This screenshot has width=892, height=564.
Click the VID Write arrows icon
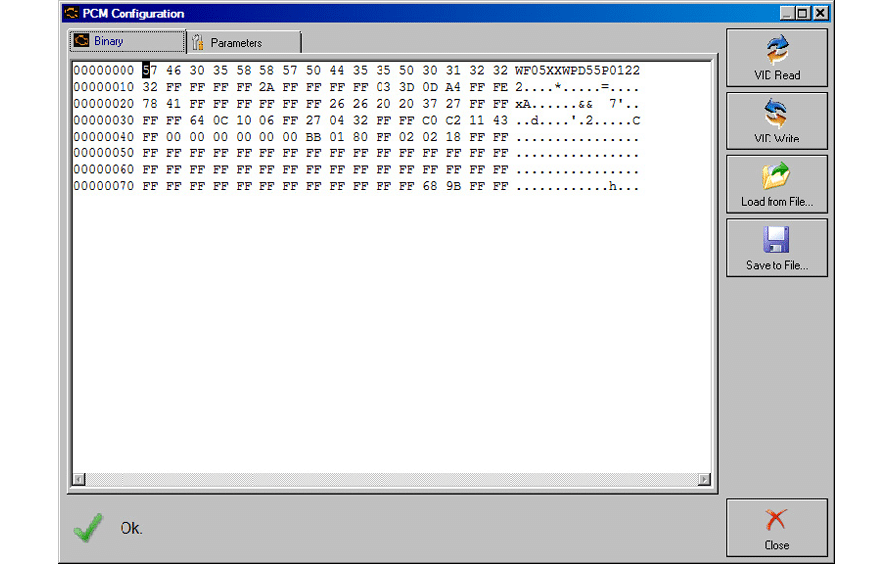(x=777, y=113)
